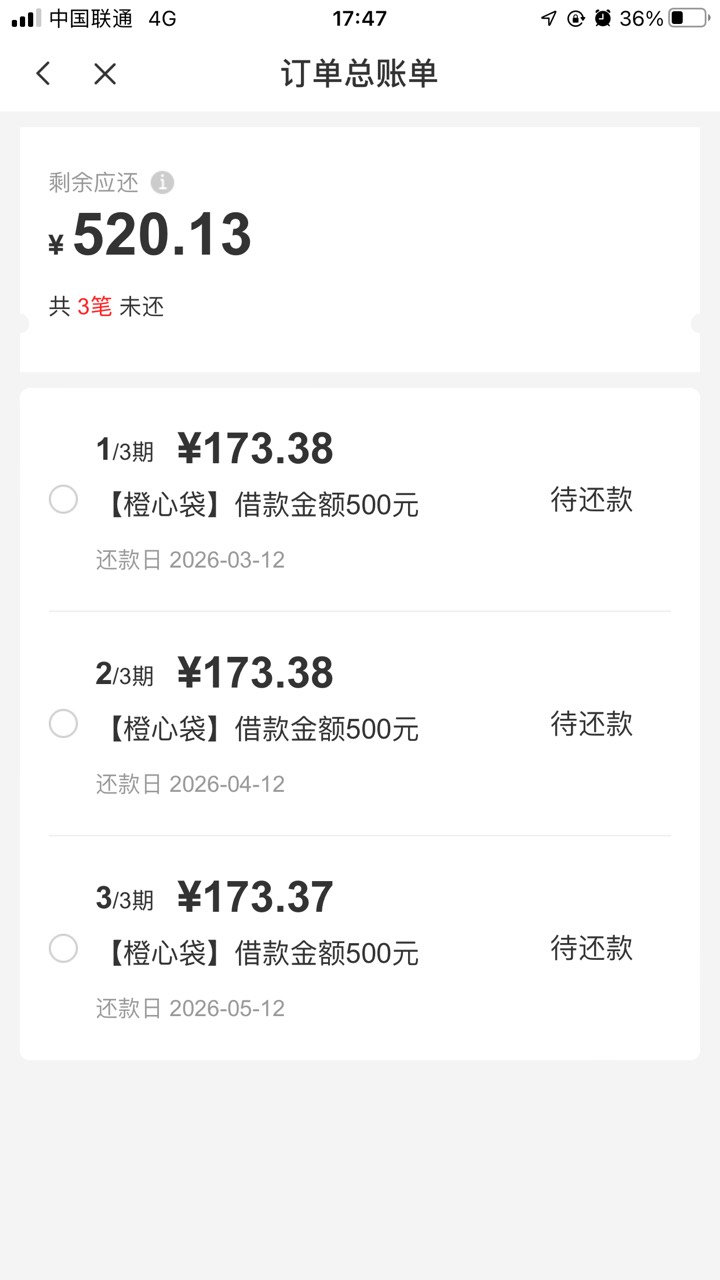Image resolution: width=720 pixels, height=1280 pixels.
Task: Open the first installment's 【橙心袋】 loan title
Action: click(x=260, y=505)
